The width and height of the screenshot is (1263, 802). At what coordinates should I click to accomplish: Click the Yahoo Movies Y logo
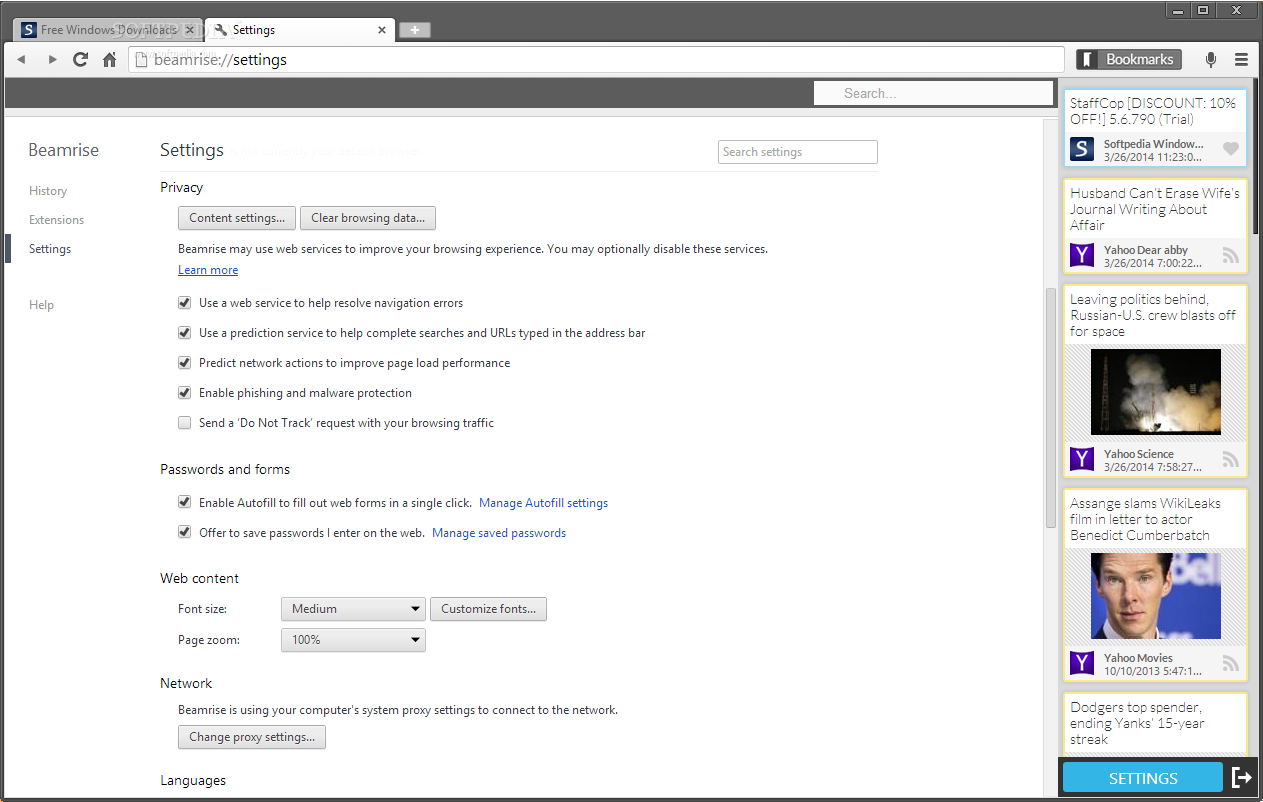pyautogui.click(x=1082, y=663)
